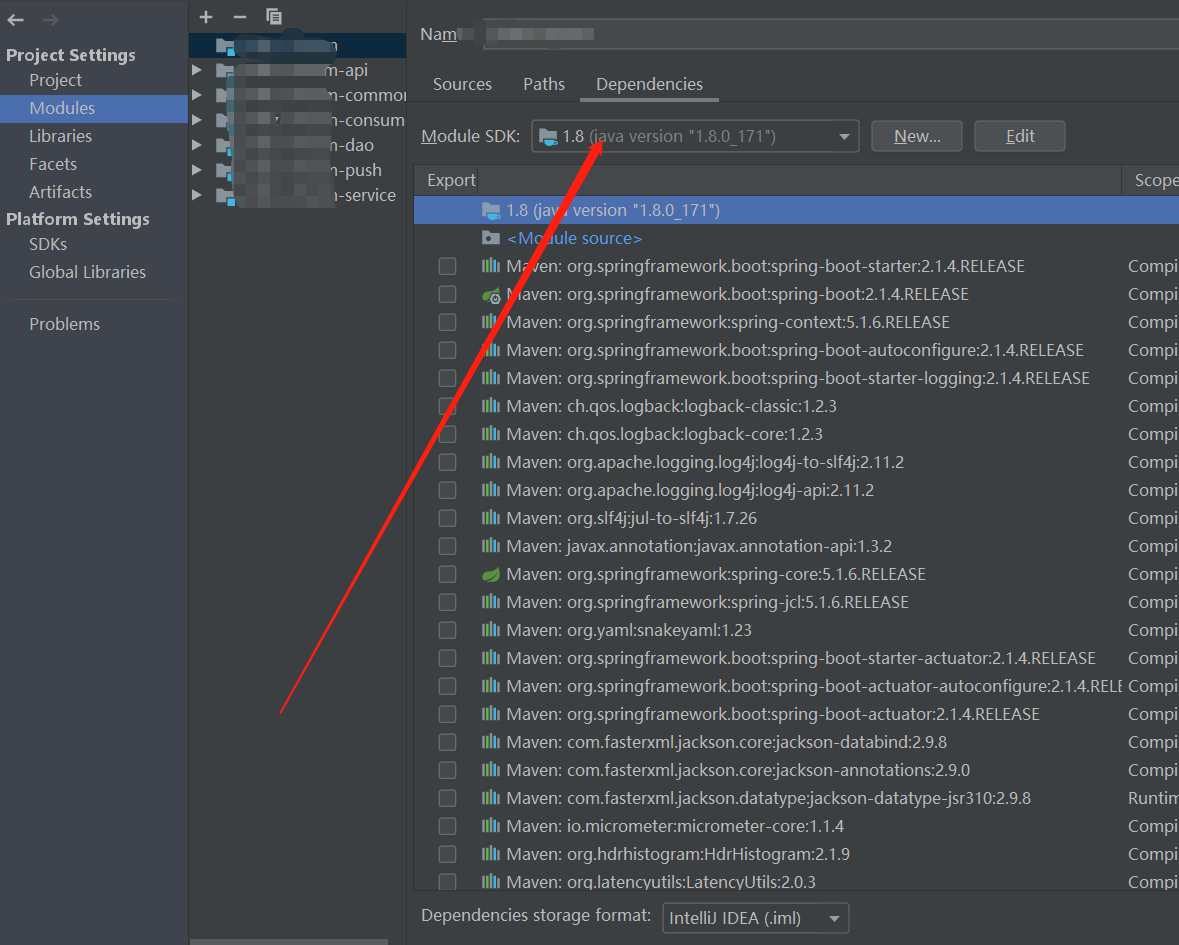Click the Module source folder icon
The height and width of the screenshot is (945, 1179).
click(489, 238)
